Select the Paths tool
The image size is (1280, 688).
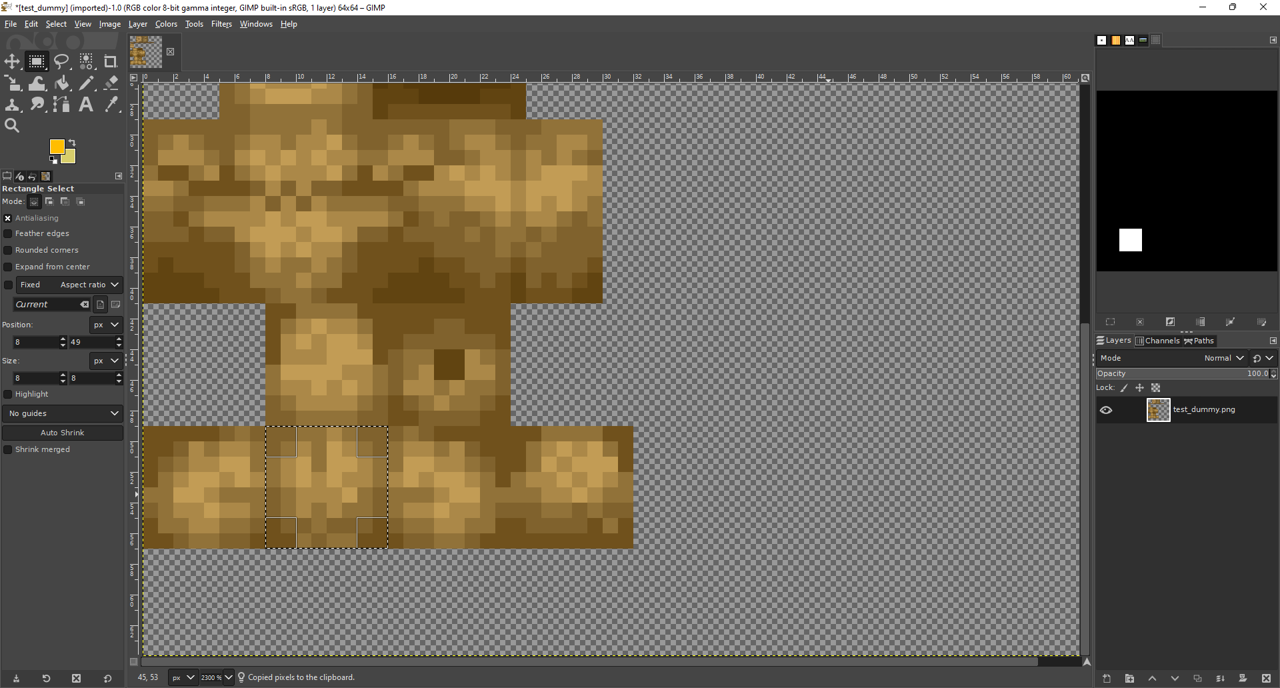pos(62,104)
